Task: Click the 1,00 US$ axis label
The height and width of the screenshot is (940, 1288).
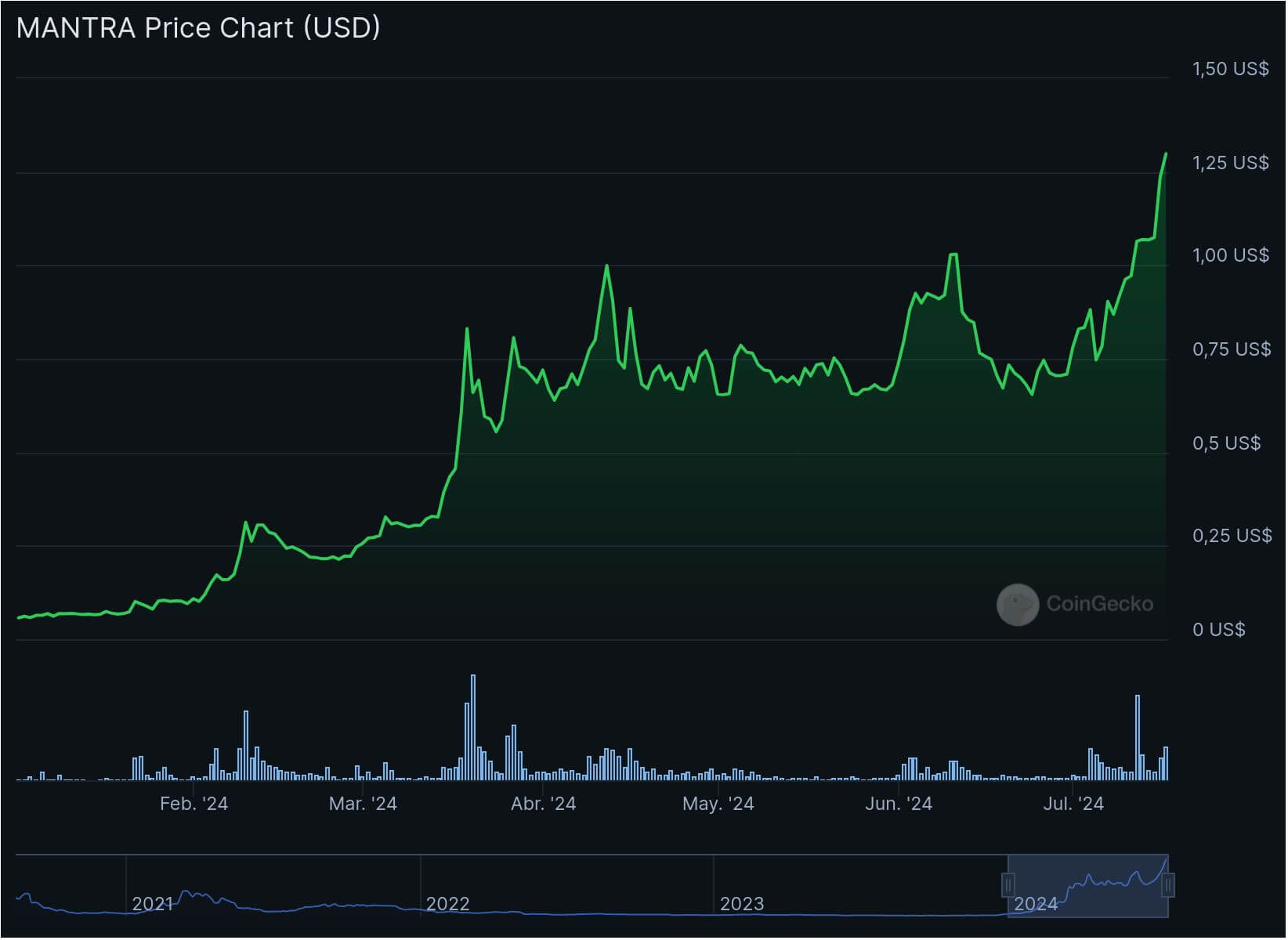Action: [x=1230, y=255]
